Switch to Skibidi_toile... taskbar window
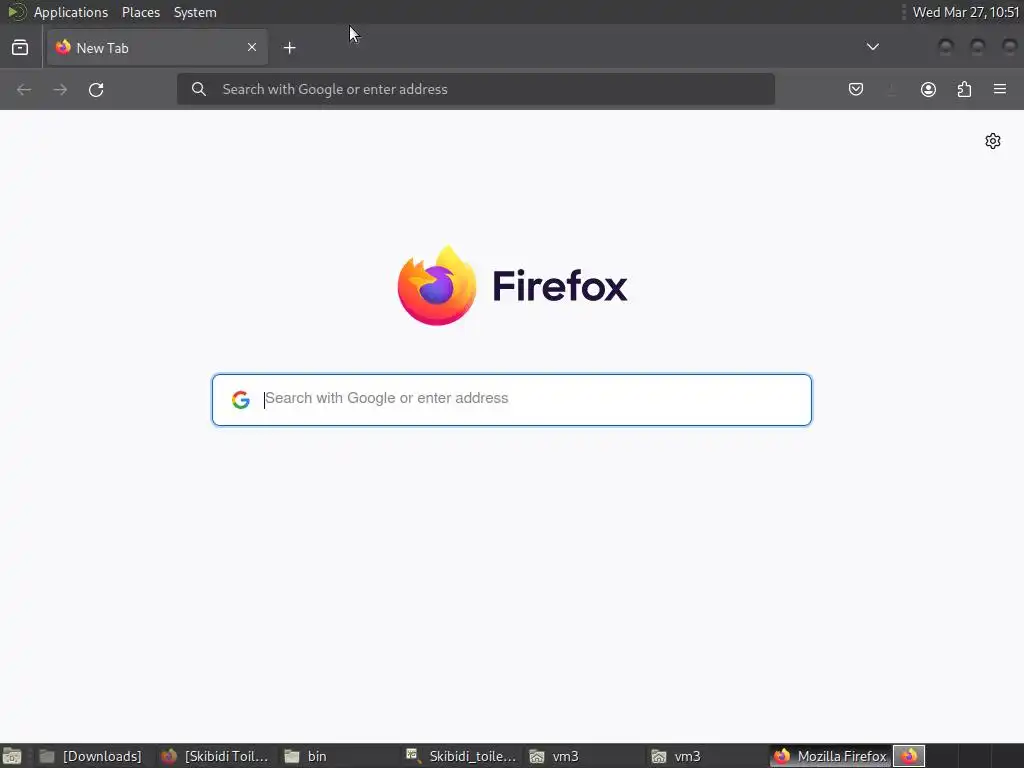This screenshot has height=768, width=1024. pyautogui.click(x=461, y=756)
